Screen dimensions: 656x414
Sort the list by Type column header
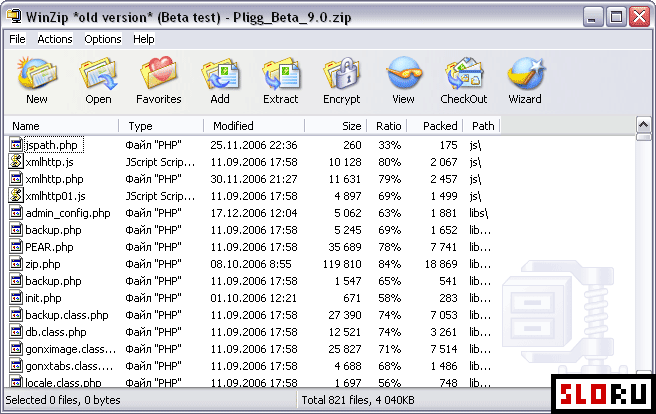coord(161,126)
